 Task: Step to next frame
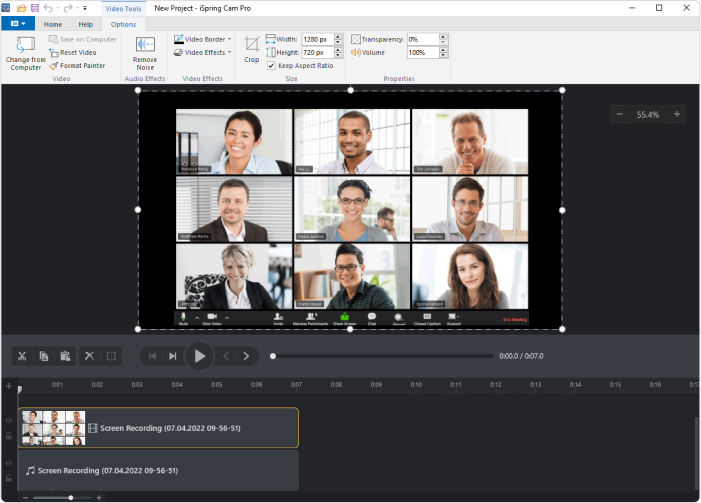(x=246, y=356)
